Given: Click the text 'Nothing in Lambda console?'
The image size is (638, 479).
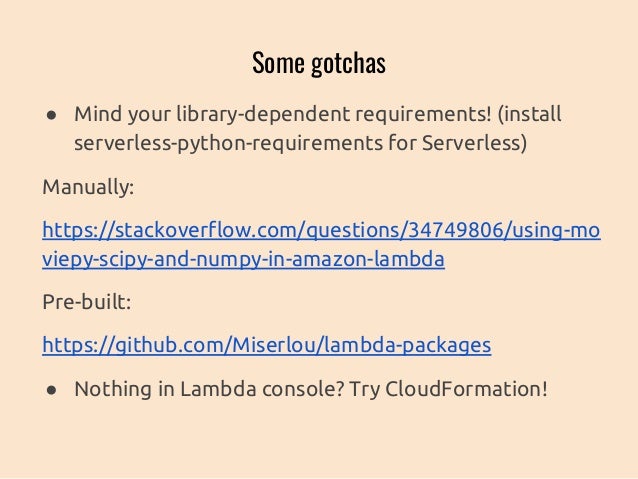Looking at the screenshot, I should pos(210,389).
